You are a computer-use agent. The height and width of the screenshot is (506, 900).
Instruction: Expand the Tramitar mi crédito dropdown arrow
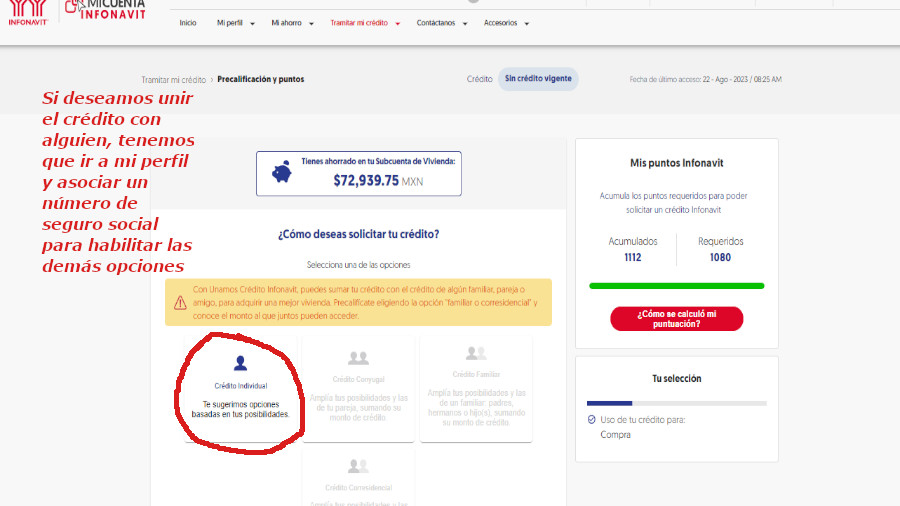[x=397, y=24]
